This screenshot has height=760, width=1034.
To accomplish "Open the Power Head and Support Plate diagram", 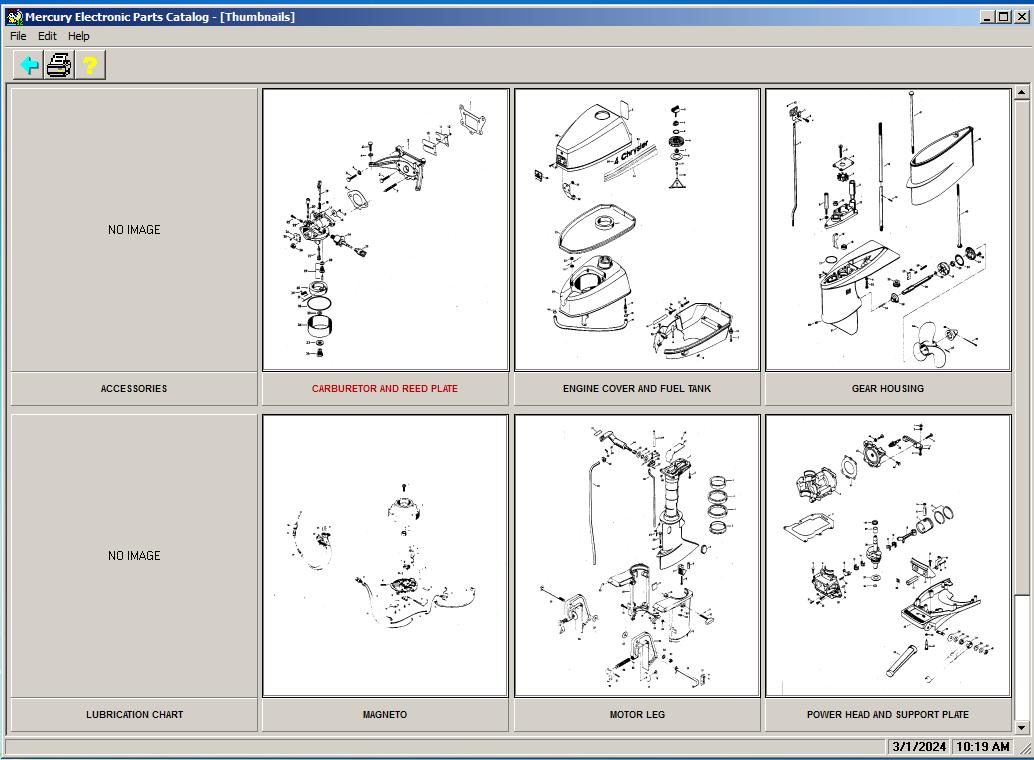I will pyautogui.click(x=888, y=555).
